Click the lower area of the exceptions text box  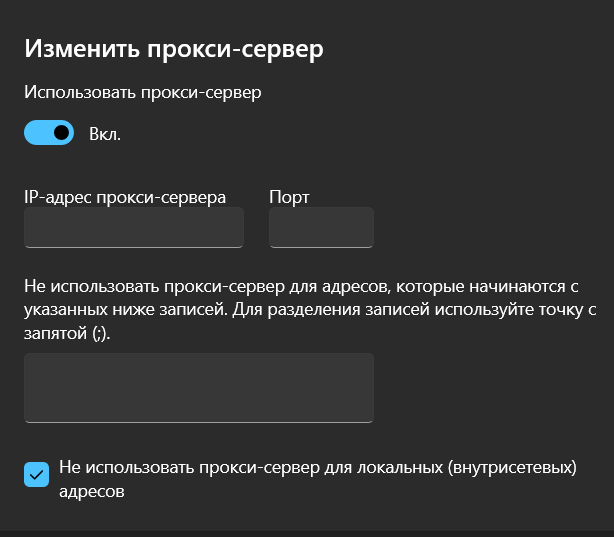[x=198, y=410]
